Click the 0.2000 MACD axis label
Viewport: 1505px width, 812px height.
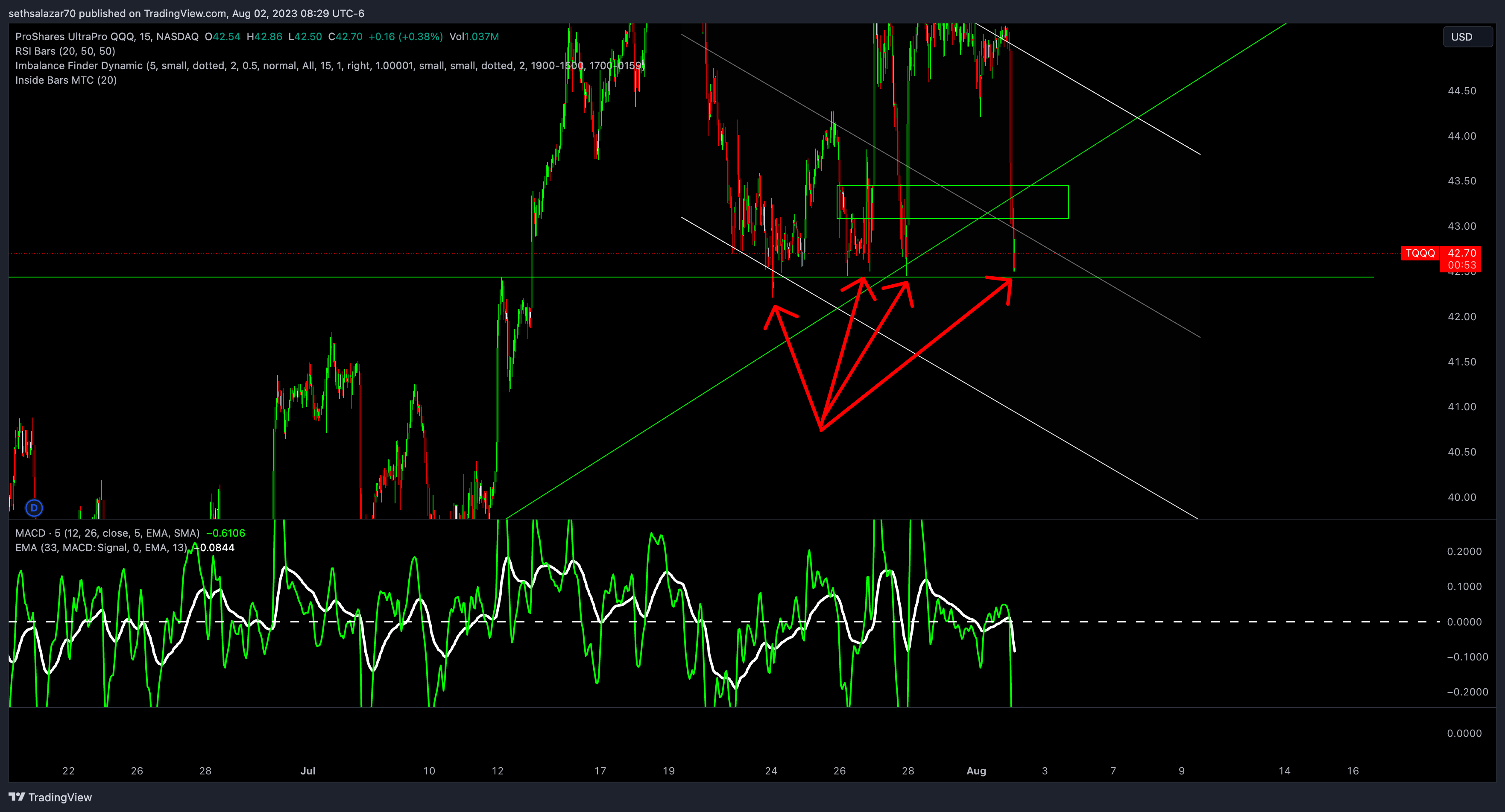click(x=1464, y=552)
